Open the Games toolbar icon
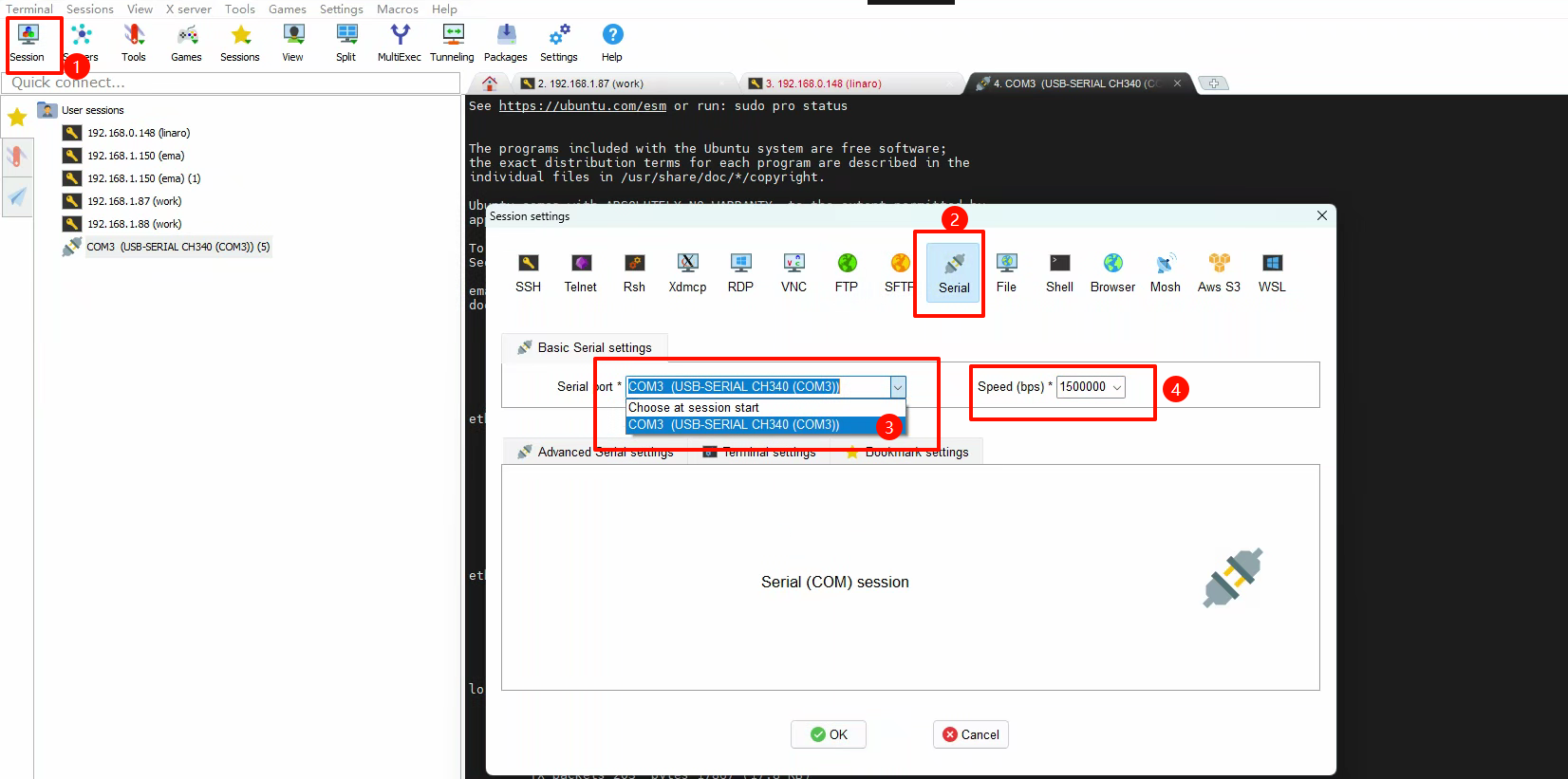1568x779 pixels. 187,44
